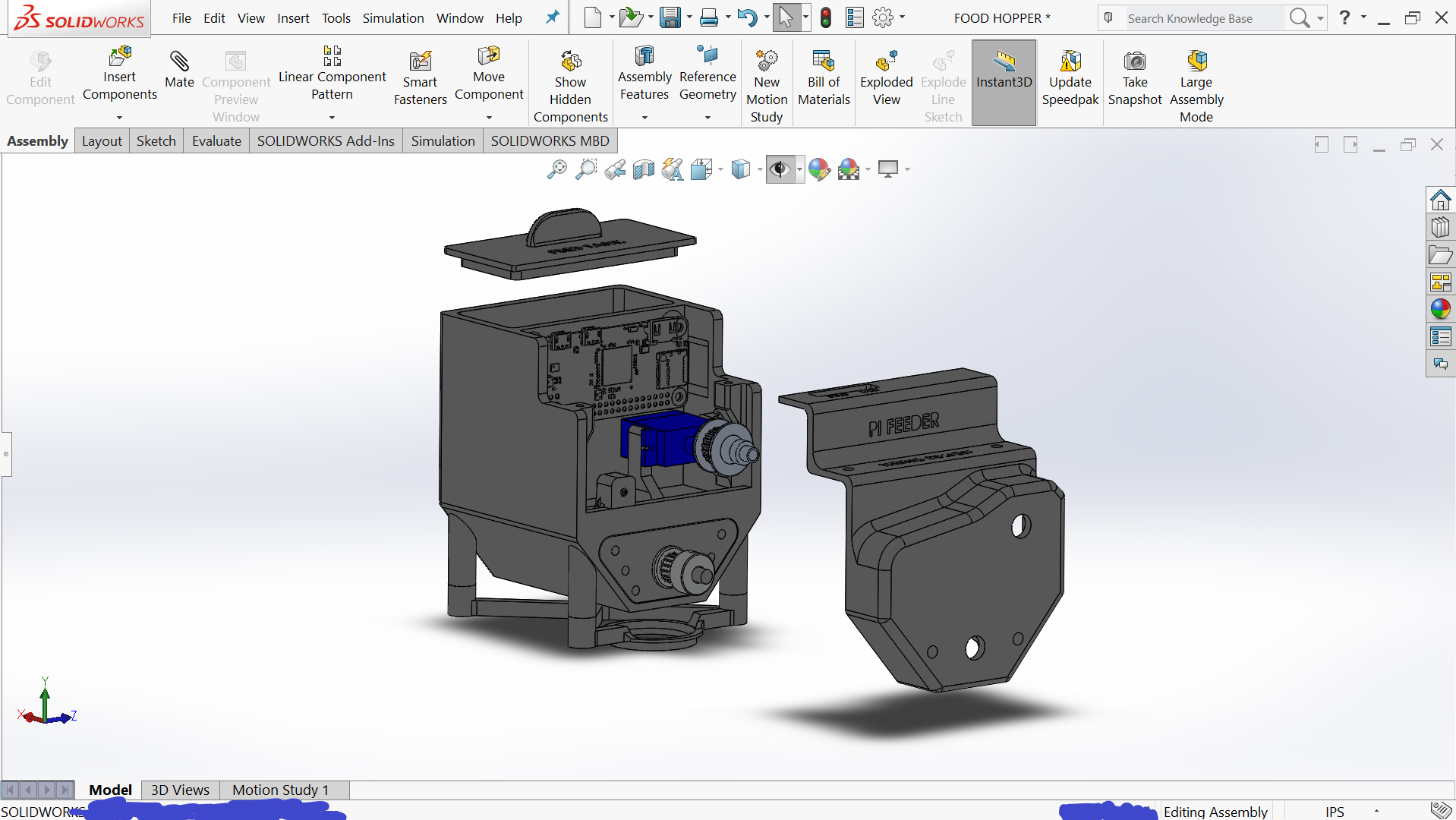Toggle Large Assembly Mode
This screenshot has width=1456, height=820.
[1196, 87]
